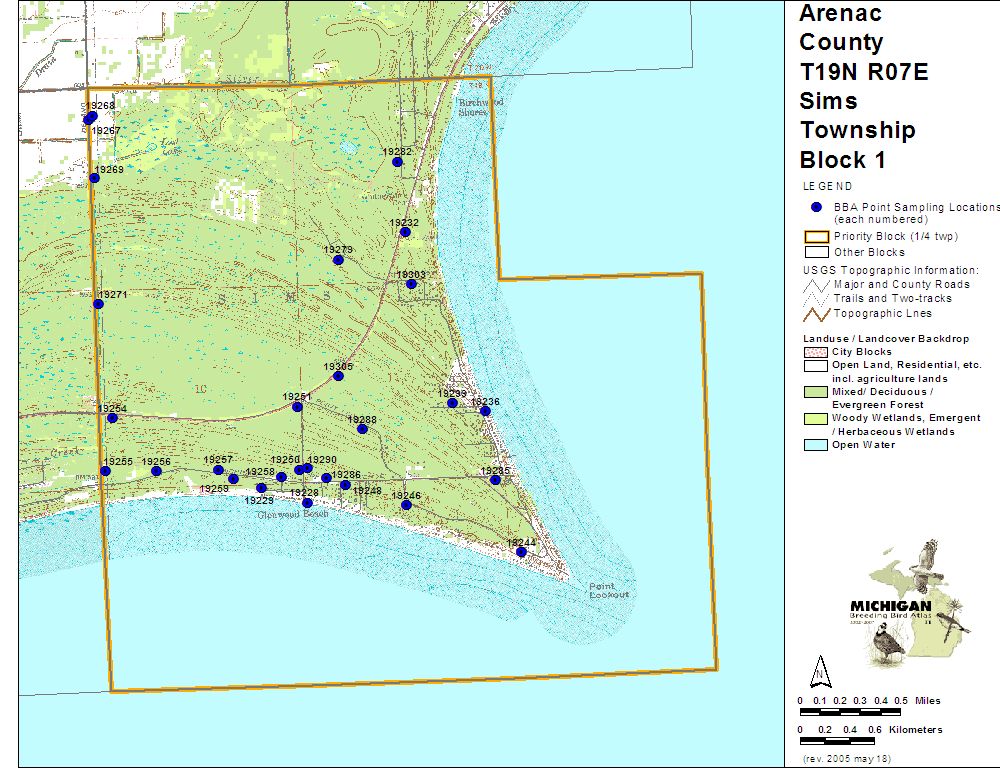Click the Open Water legend swatch
1000x768 pixels.
(x=816, y=445)
